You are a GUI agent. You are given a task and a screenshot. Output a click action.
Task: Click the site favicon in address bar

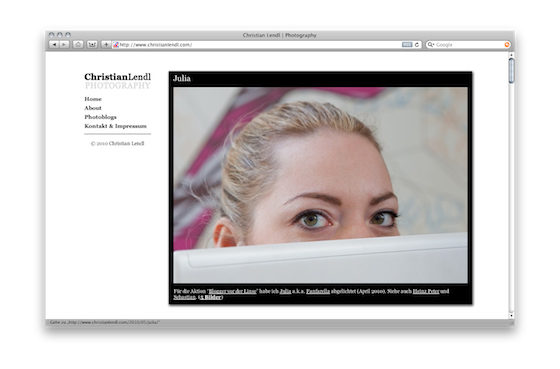point(116,45)
